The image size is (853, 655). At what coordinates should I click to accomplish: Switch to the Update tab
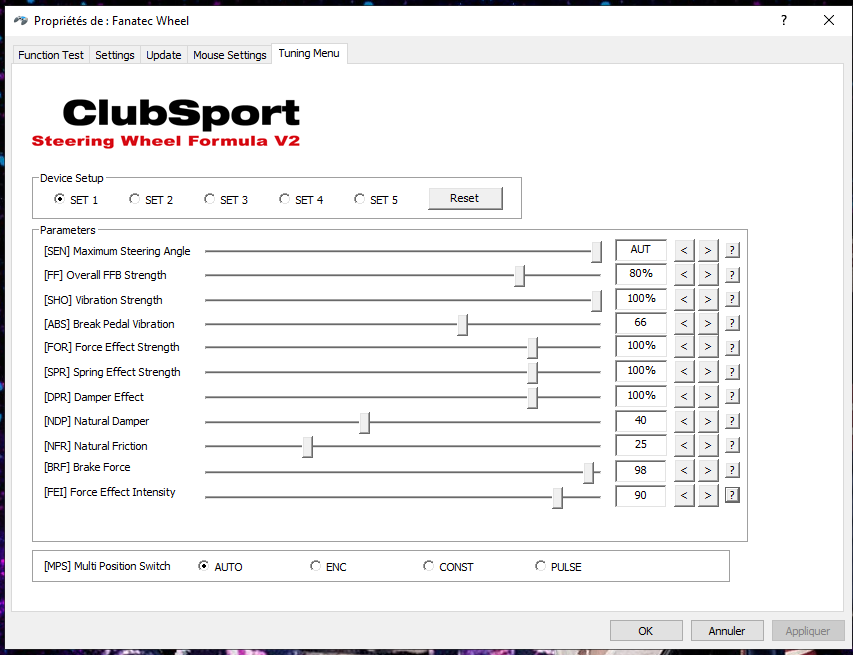pos(164,55)
